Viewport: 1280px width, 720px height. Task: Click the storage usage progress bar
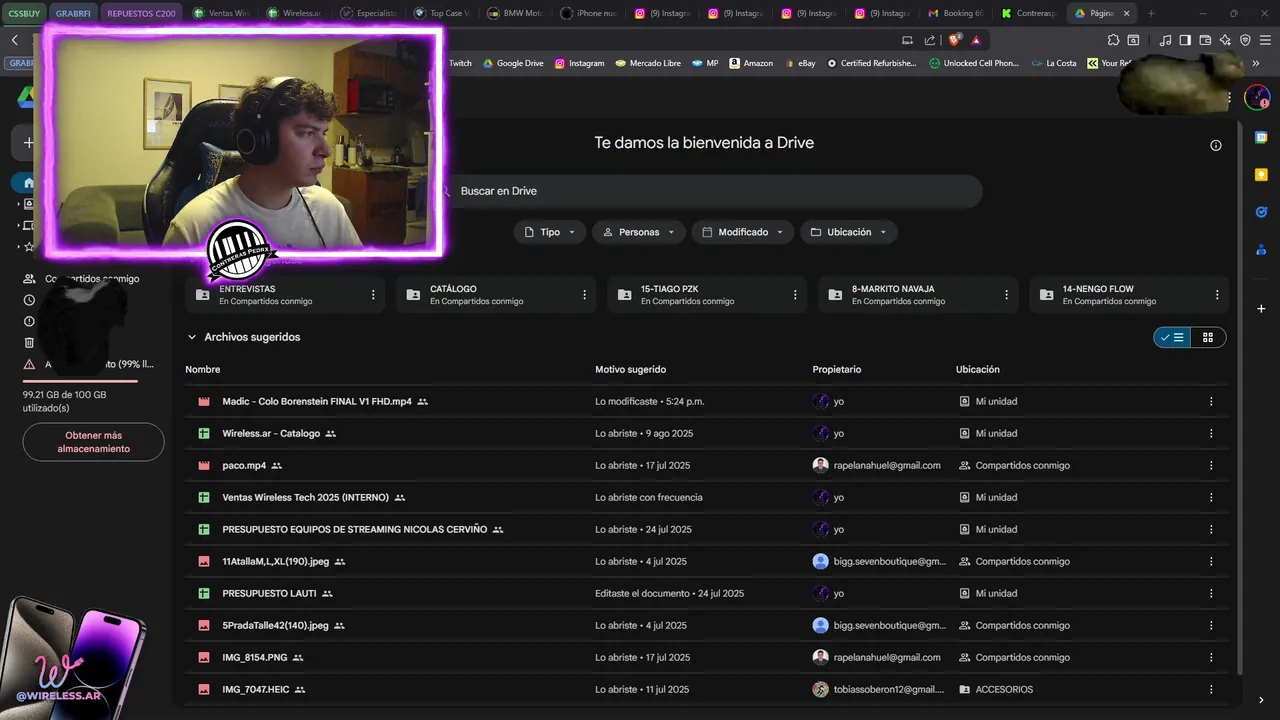point(80,381)
